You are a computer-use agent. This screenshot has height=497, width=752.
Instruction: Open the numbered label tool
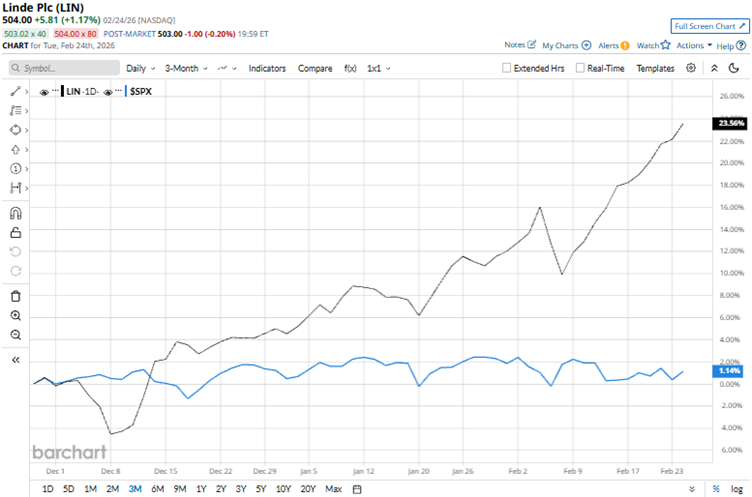pyautogui.click(x=15, y=169)
